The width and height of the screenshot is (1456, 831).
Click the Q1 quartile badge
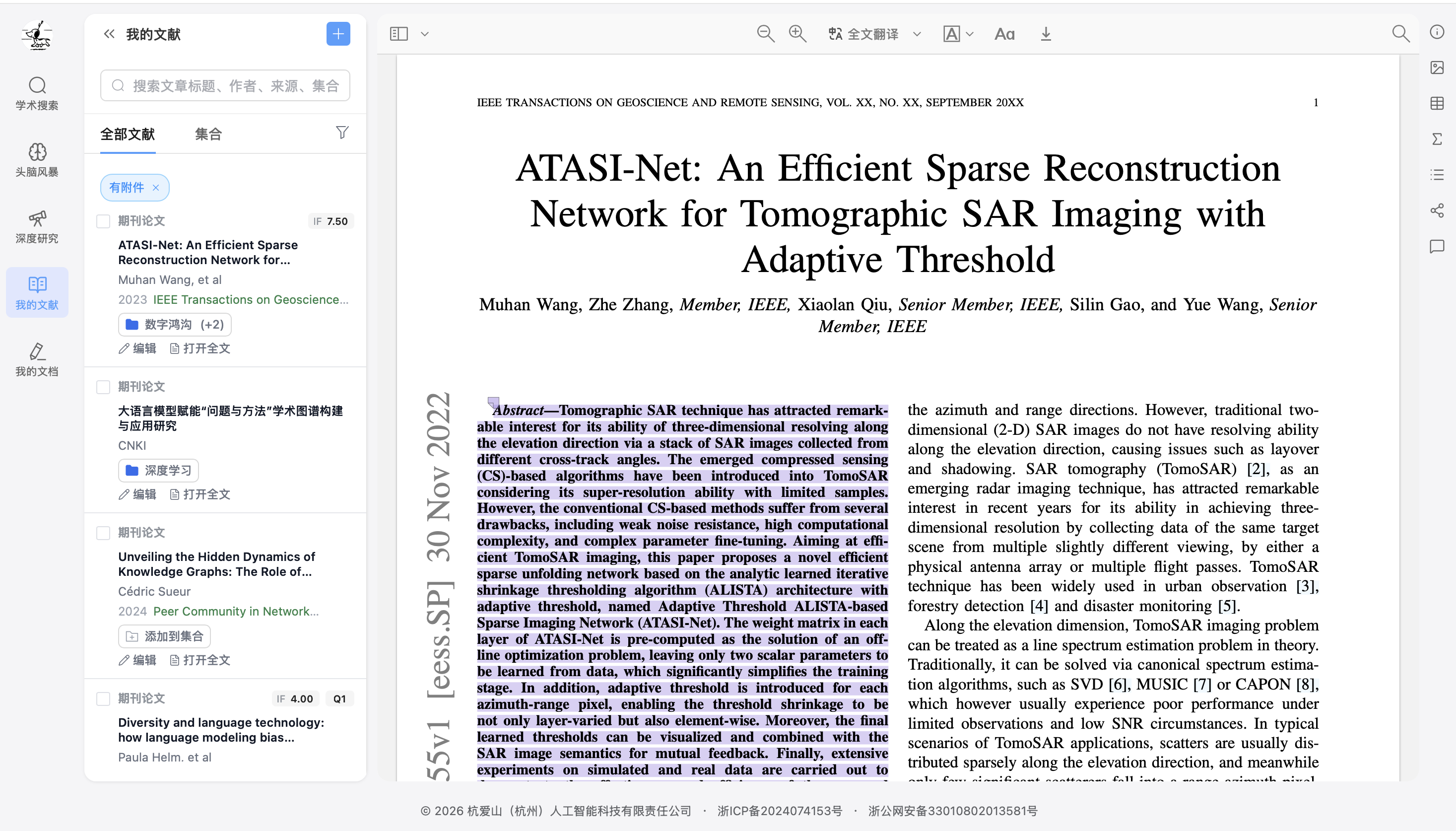339,699
